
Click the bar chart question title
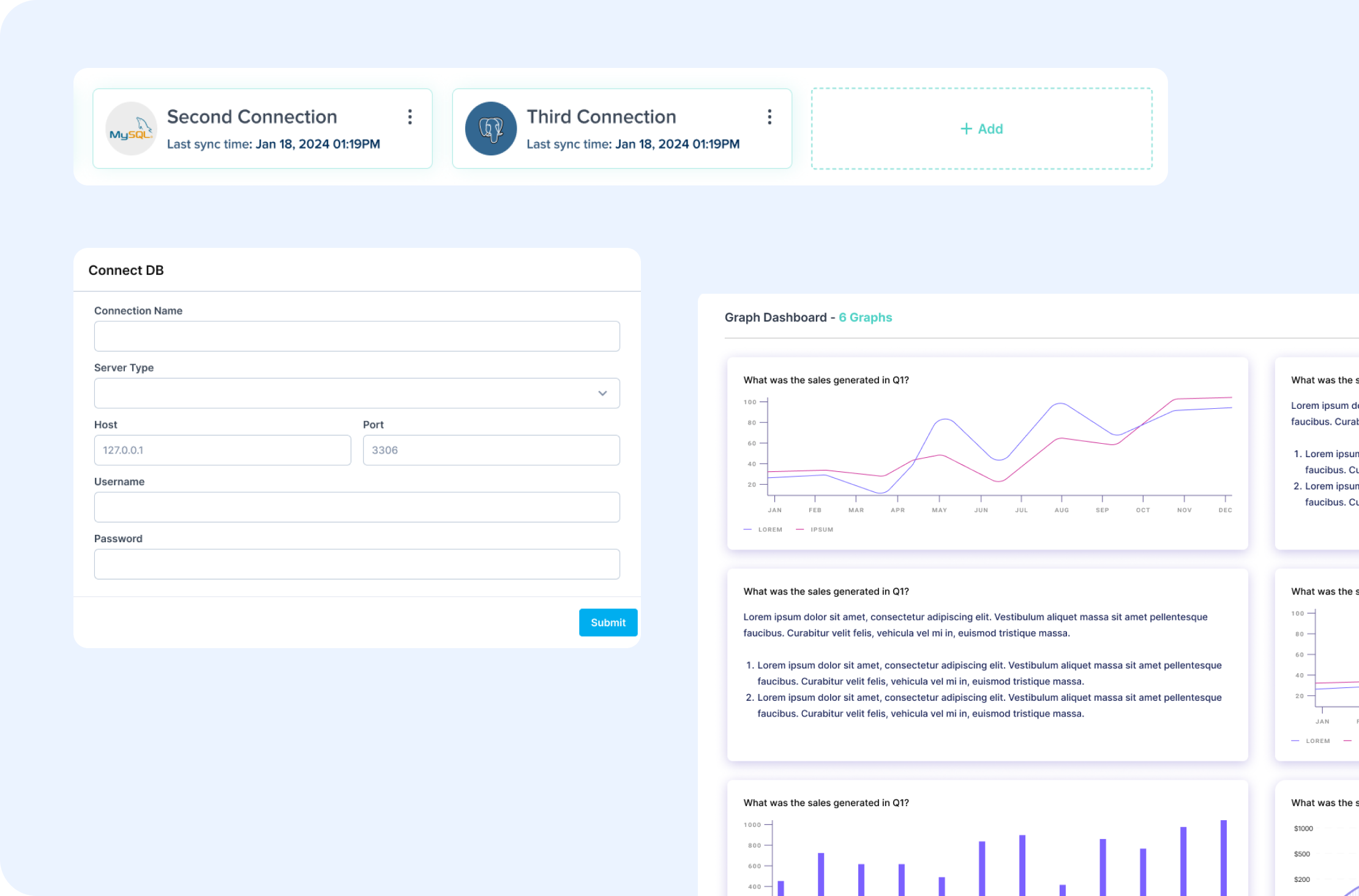tap(826, 802)
